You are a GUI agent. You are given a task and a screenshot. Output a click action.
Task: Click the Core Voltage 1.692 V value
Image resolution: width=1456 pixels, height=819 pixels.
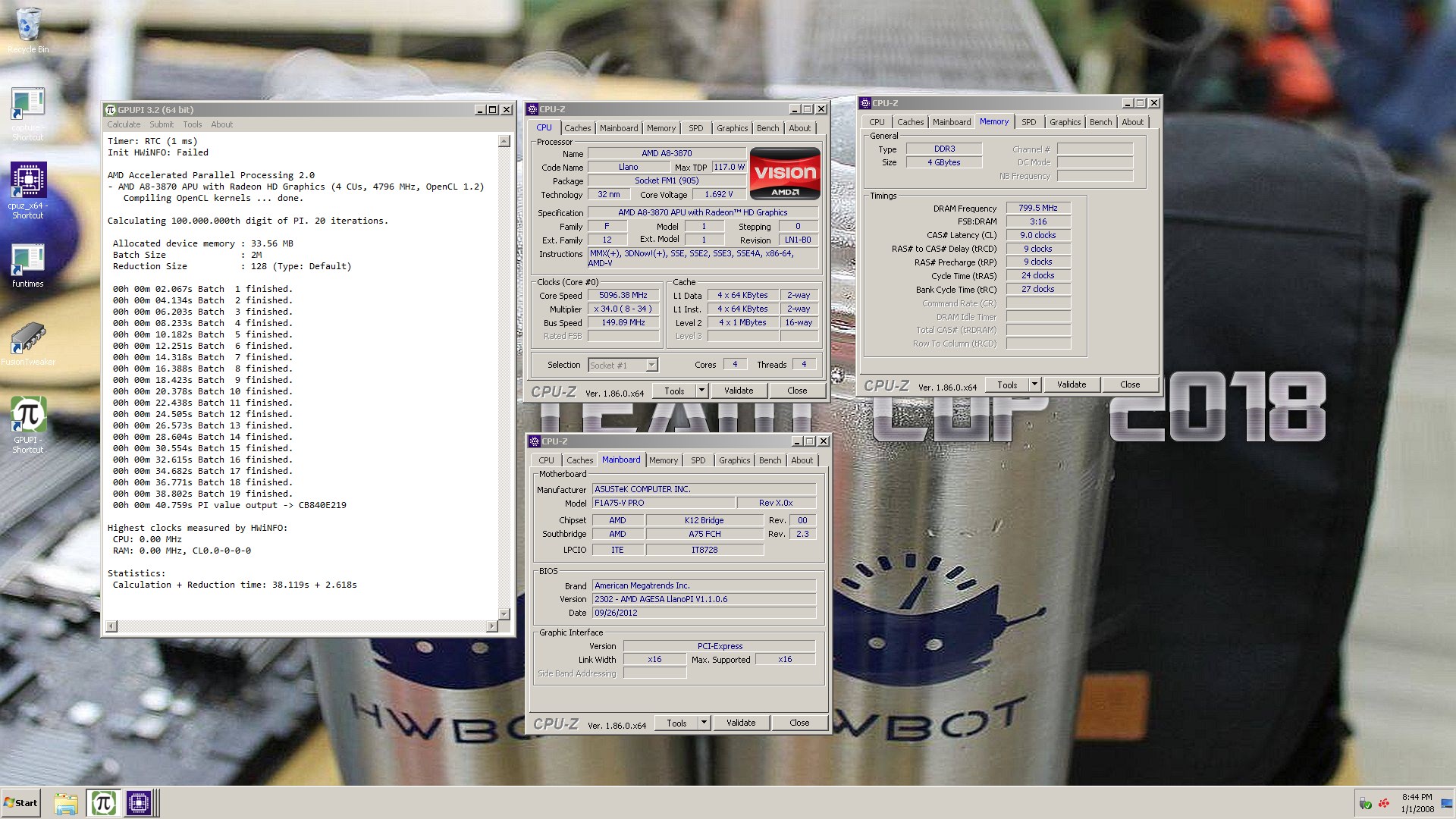coord(719,194)
